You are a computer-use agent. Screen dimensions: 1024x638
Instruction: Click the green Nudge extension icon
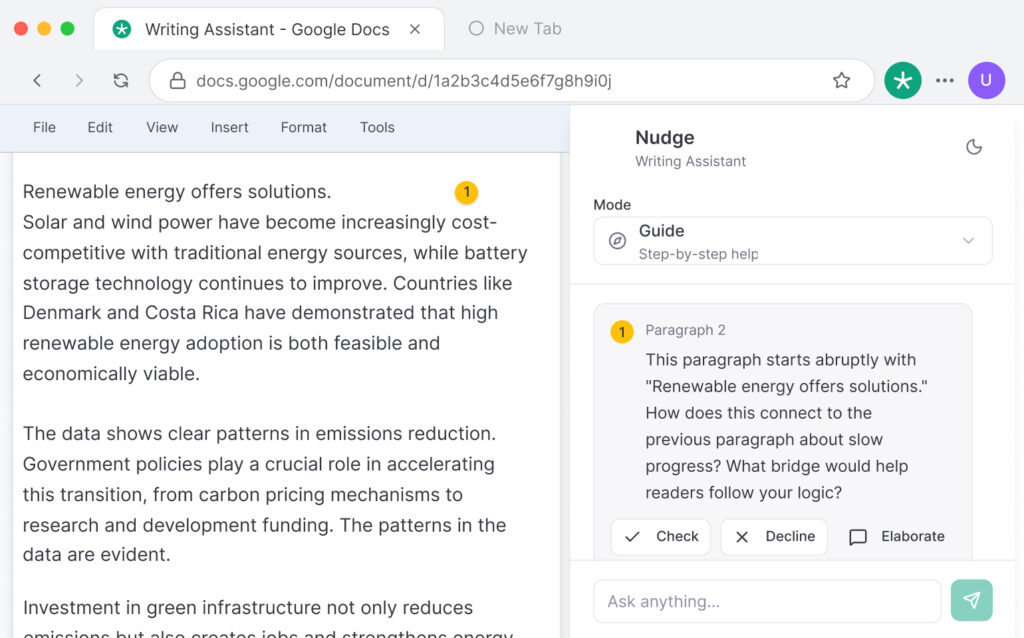click(x=902, y=81)
